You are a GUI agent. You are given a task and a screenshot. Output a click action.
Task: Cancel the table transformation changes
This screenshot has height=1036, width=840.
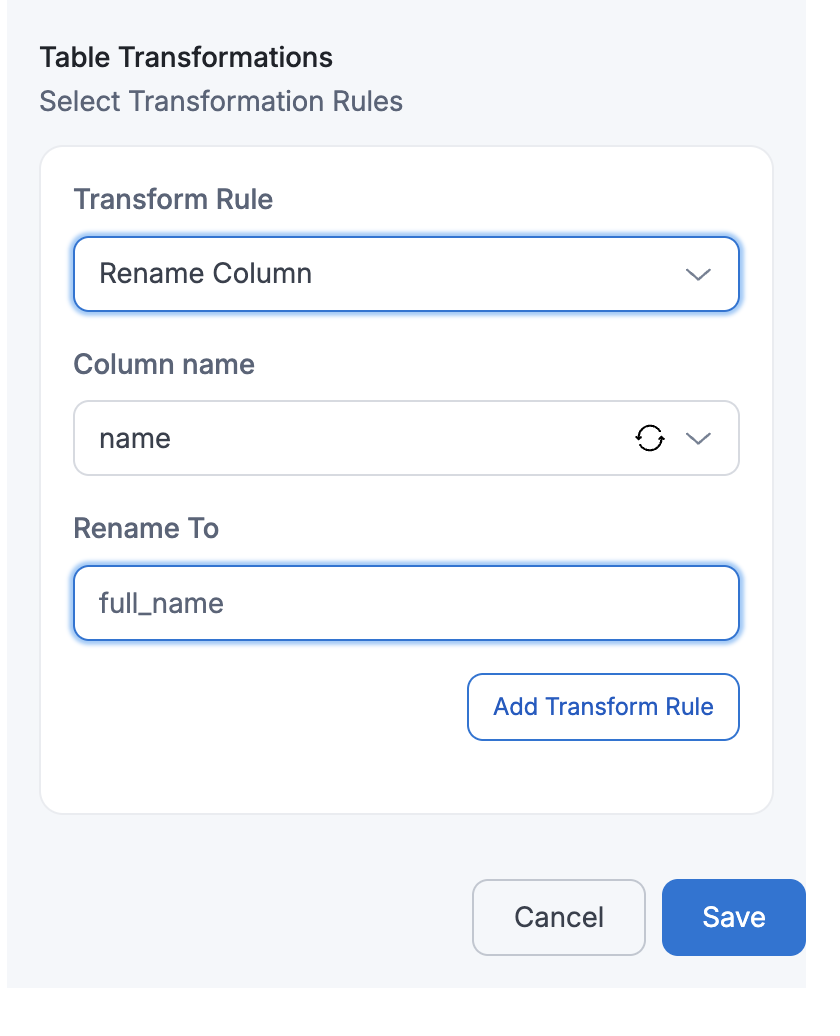pyautogui.click(x=558, y=917)
